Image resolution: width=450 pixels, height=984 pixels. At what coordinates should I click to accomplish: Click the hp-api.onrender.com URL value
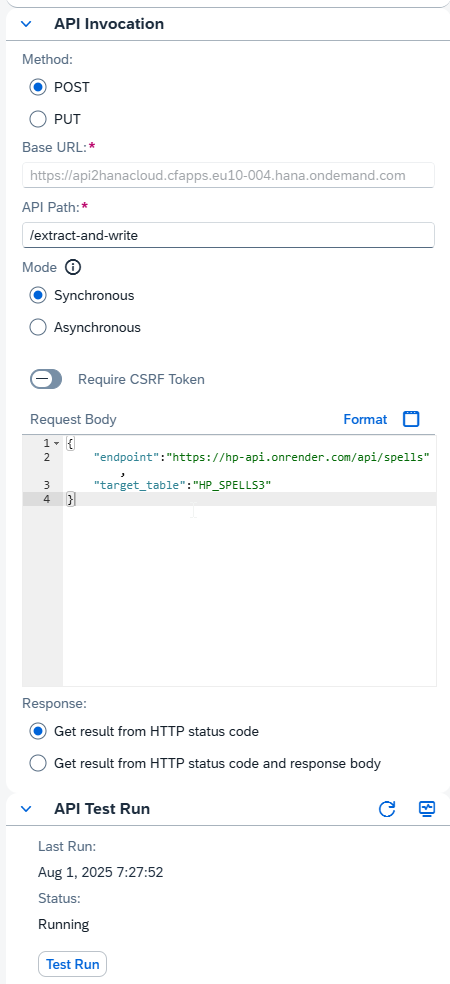coord(297,457)
